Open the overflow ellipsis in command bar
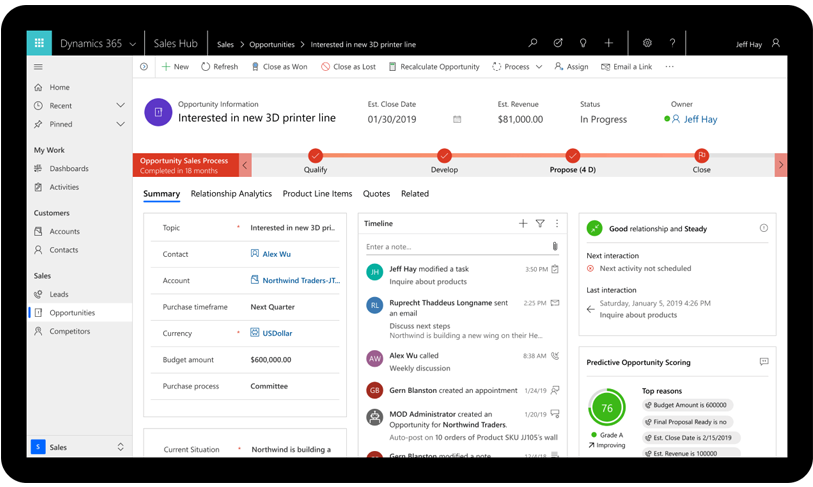The height and width of the screenshot is (487, 813). pyautogui.click(x=669, y=67)
